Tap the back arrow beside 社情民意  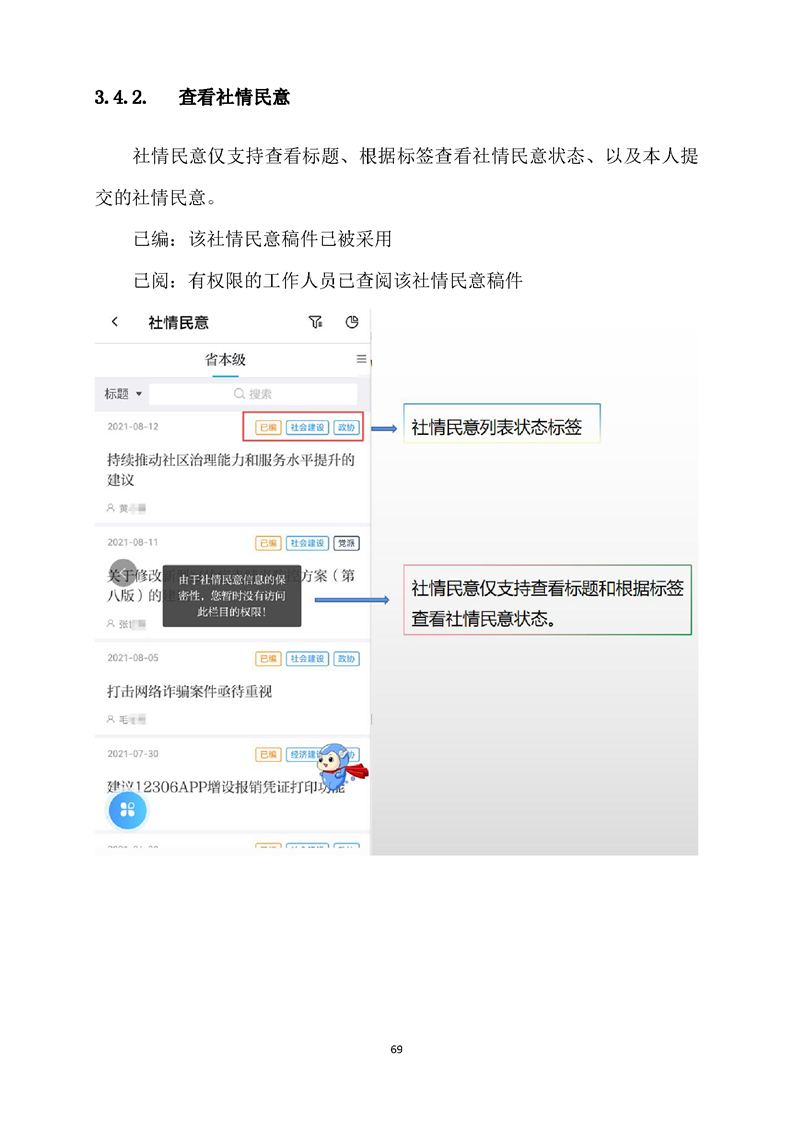coord(115,322)
